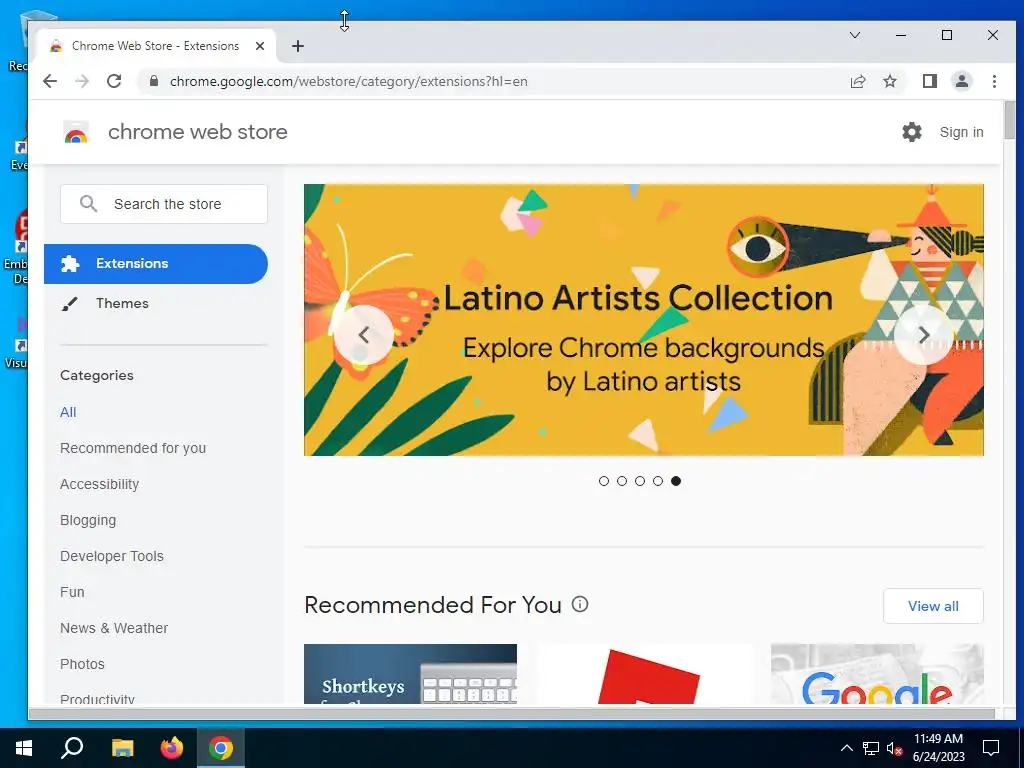The height and width of the screenshot is (768, 1024).
Task: Click the Chrome taskbar icon
Action: tap(221, 748)
